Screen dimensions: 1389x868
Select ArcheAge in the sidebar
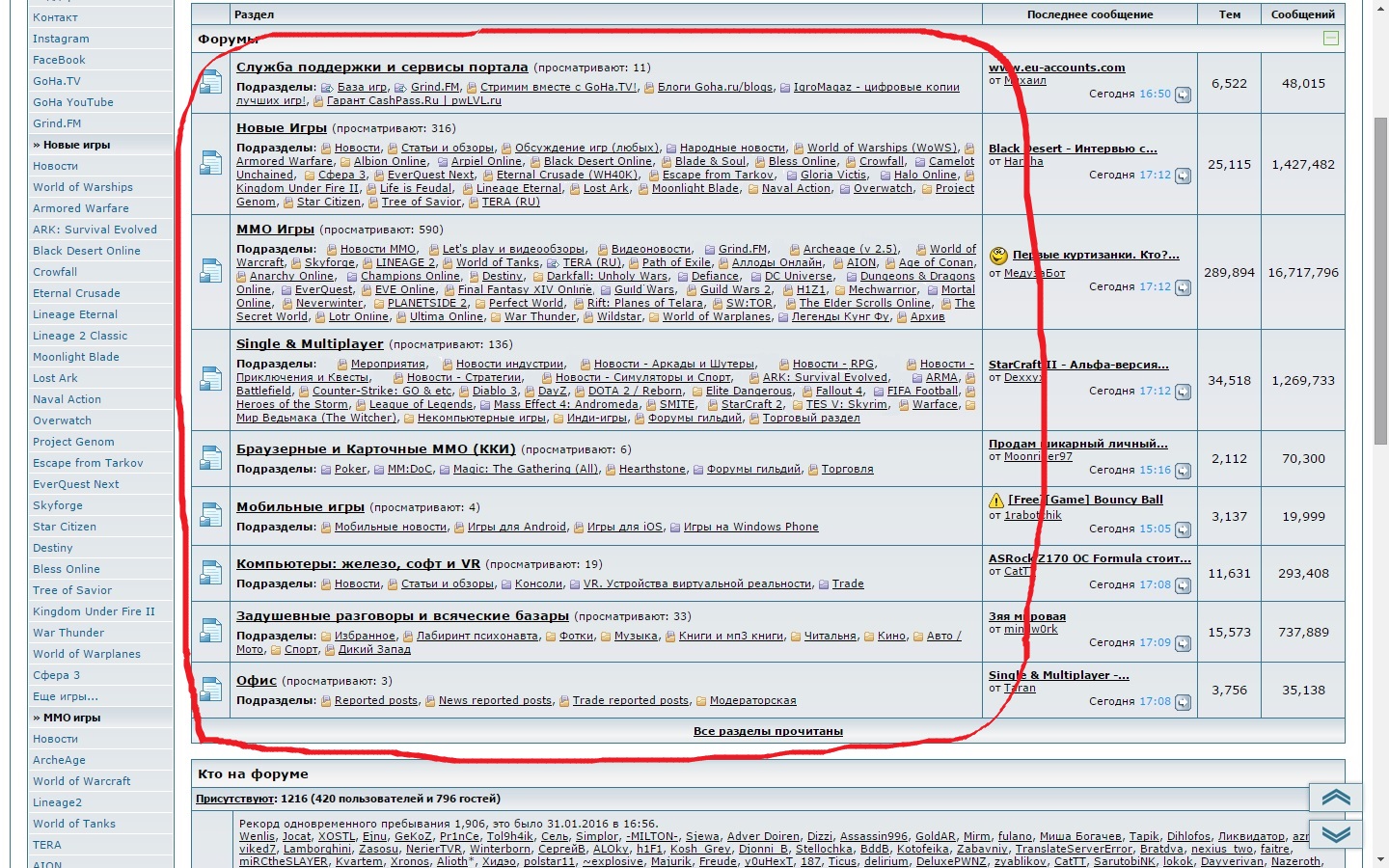(59, 760)
